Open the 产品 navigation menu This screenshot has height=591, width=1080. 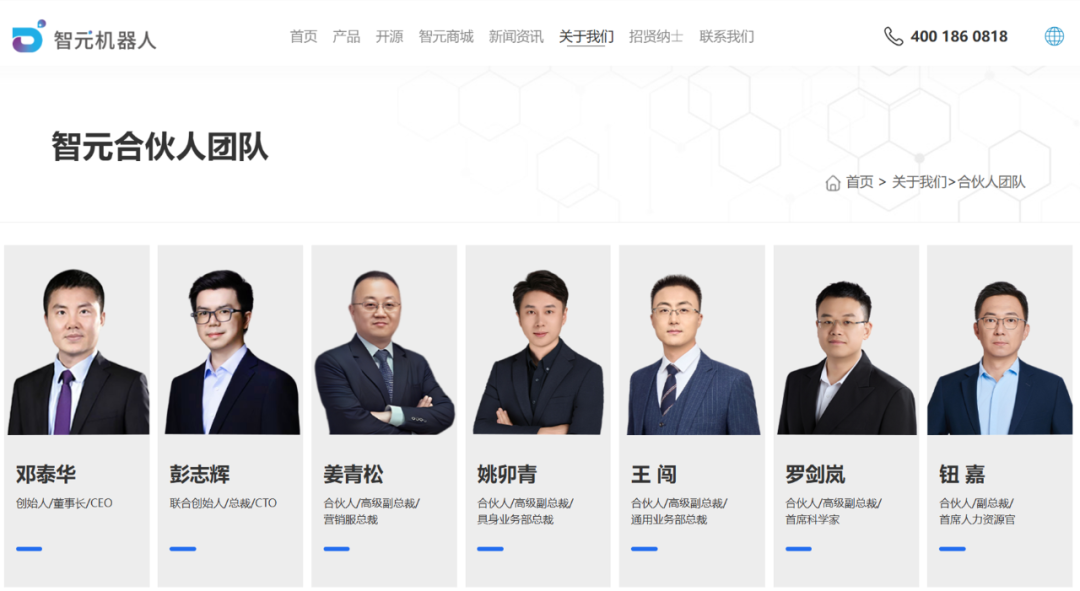click(x=346, y=37)
